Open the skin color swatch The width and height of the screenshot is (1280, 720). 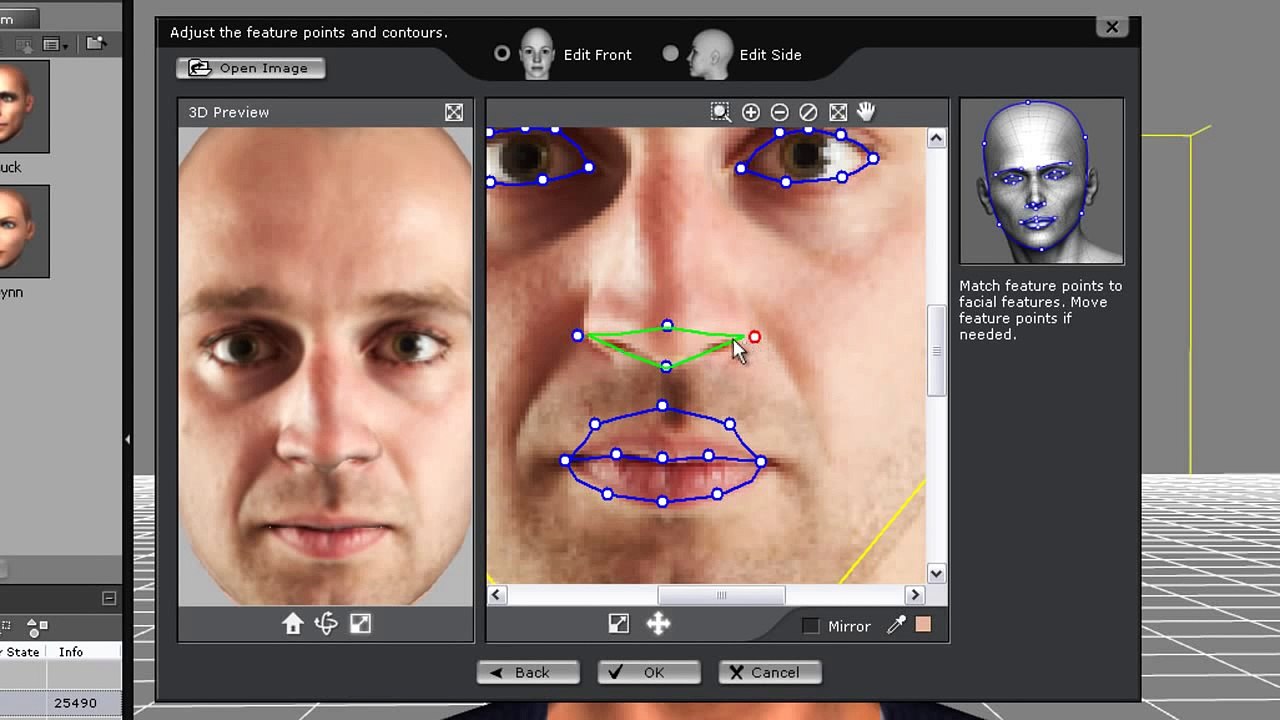click(x=923, y=625)
